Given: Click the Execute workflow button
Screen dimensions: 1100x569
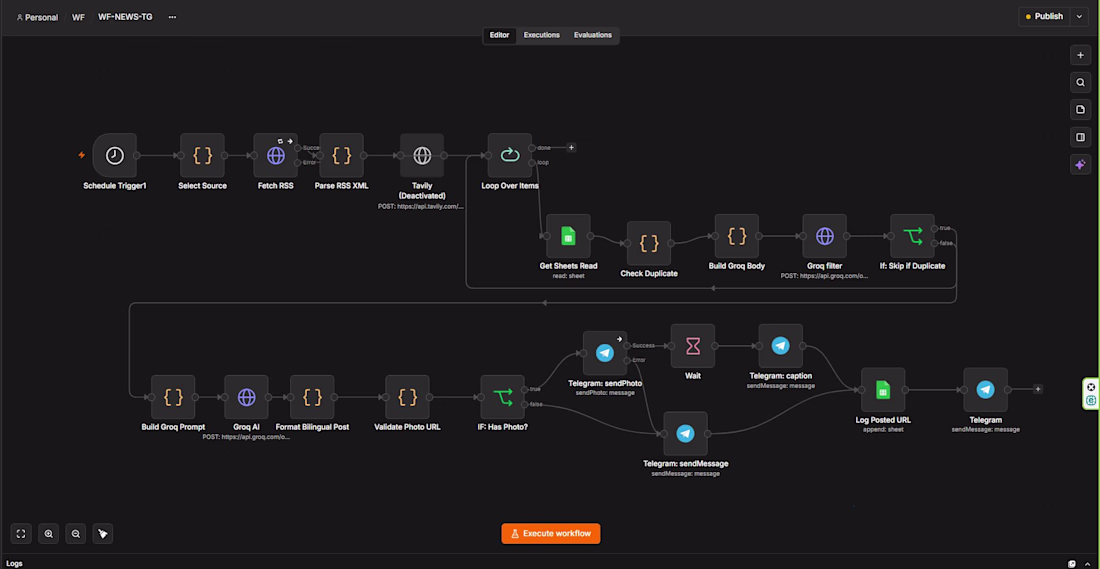Looking at the screenshot, I should [551, 534].
